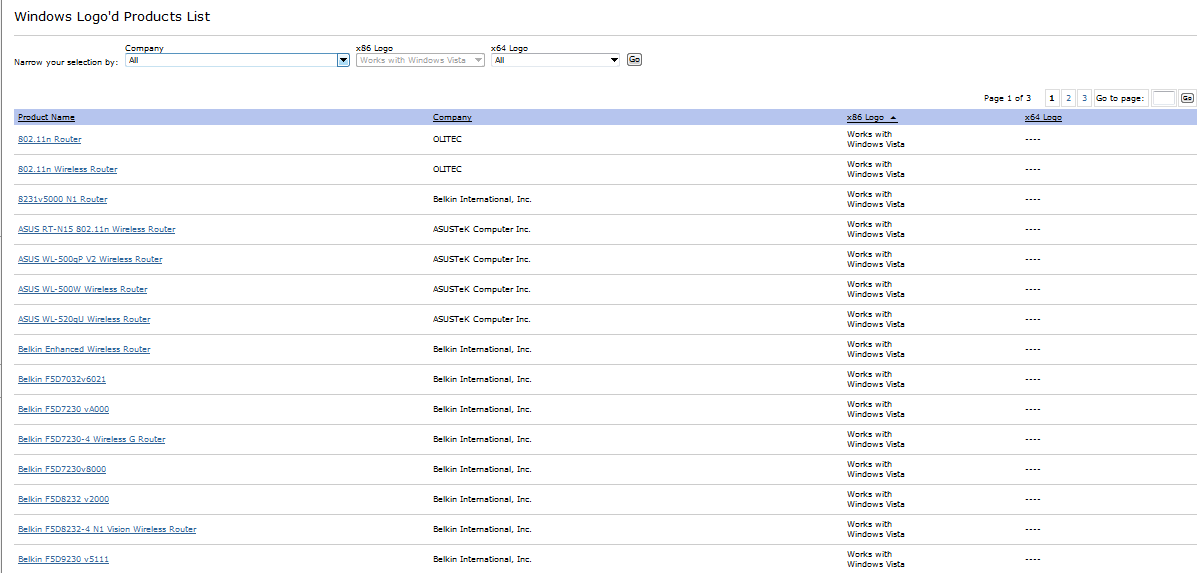This screenshot has height=573, width=1197.
Task: Click Works with Windows Vista in 8231v5000 row
Action: pyautogui.click(x=876, y=199)
